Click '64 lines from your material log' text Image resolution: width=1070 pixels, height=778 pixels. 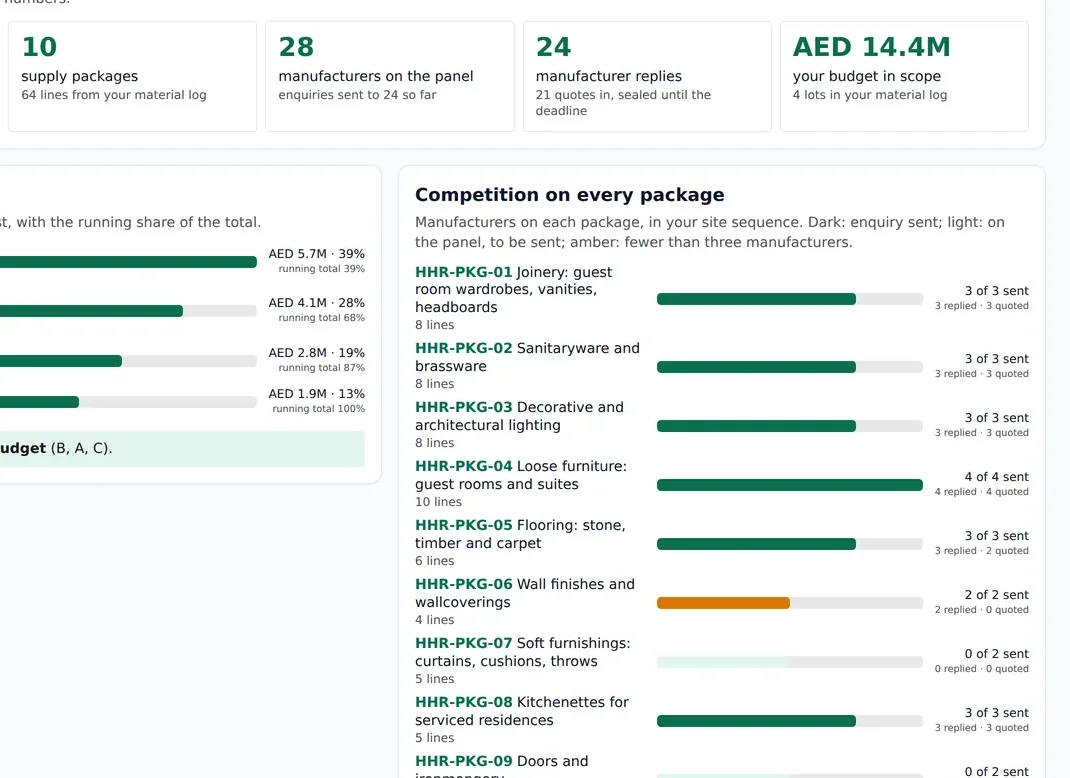coord(114,95)
